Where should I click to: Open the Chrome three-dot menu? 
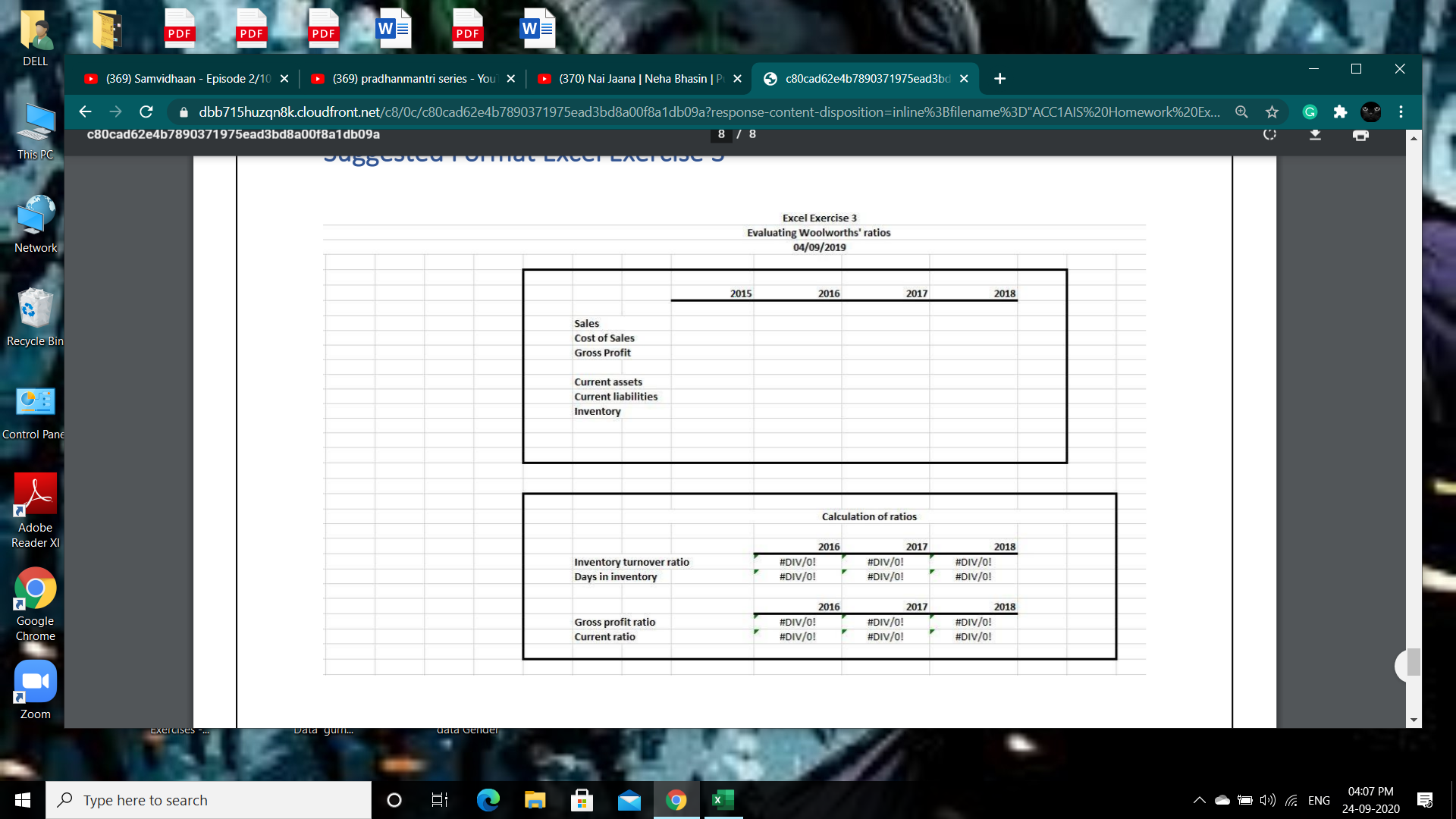tap(1401, 111)
